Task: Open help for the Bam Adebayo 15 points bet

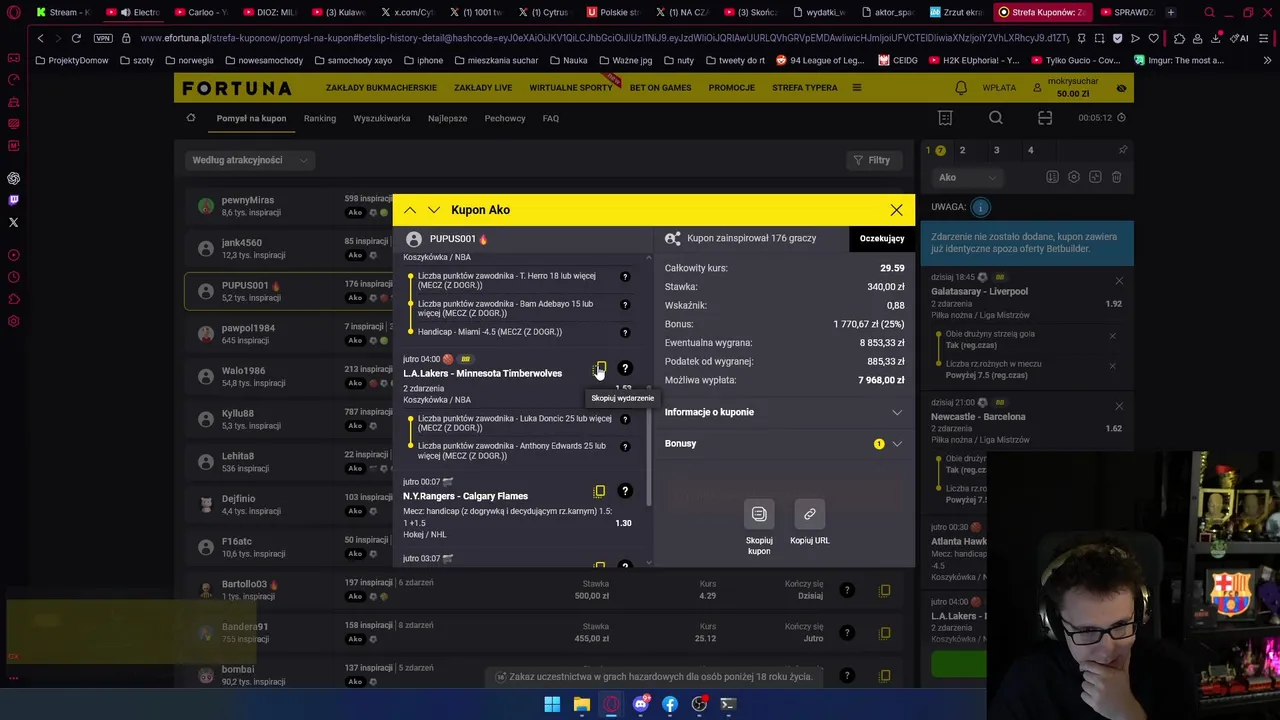Action: 625,305
